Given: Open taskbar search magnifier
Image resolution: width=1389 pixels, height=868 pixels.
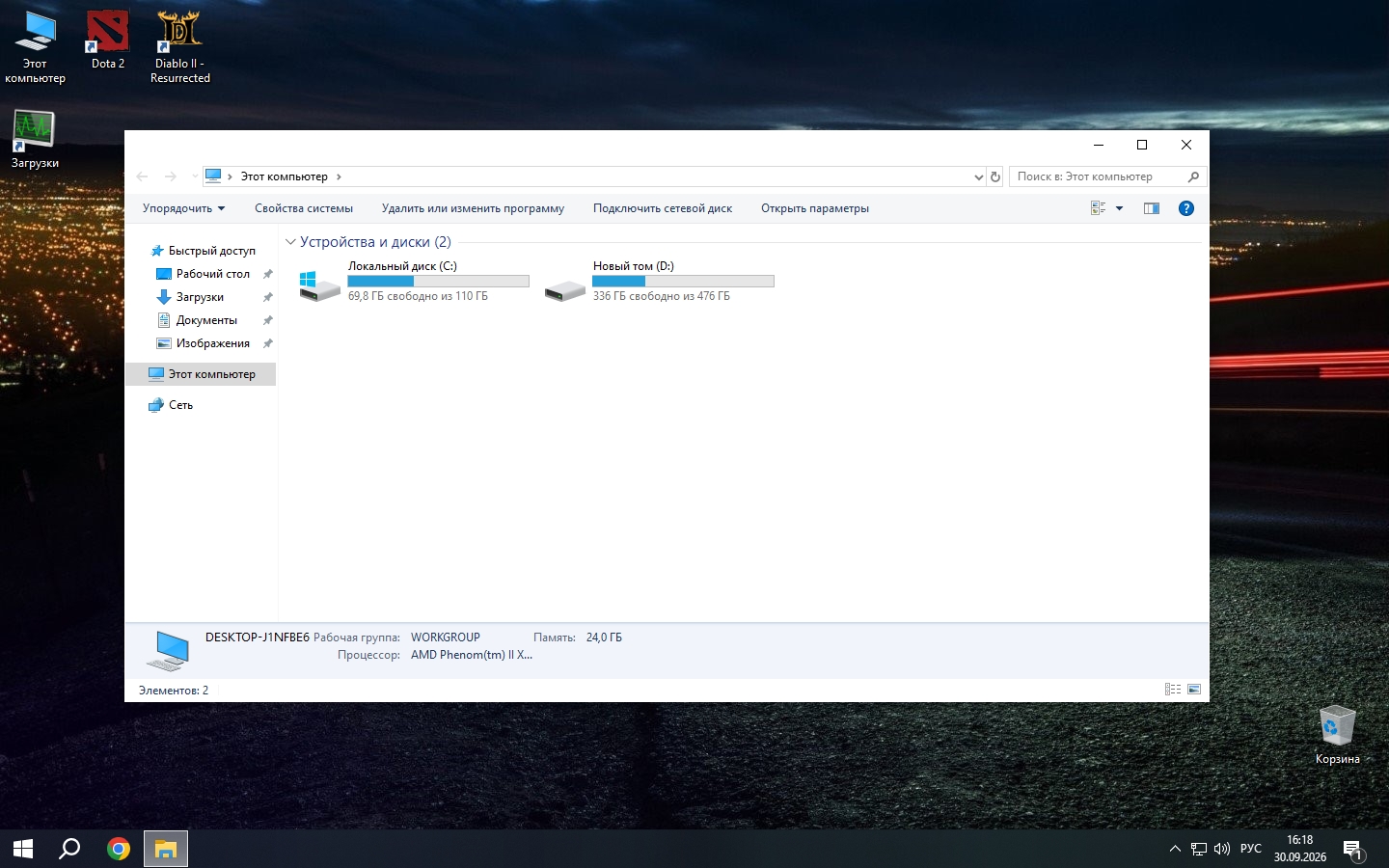Looking at the screenshot, I should (69, 849).
